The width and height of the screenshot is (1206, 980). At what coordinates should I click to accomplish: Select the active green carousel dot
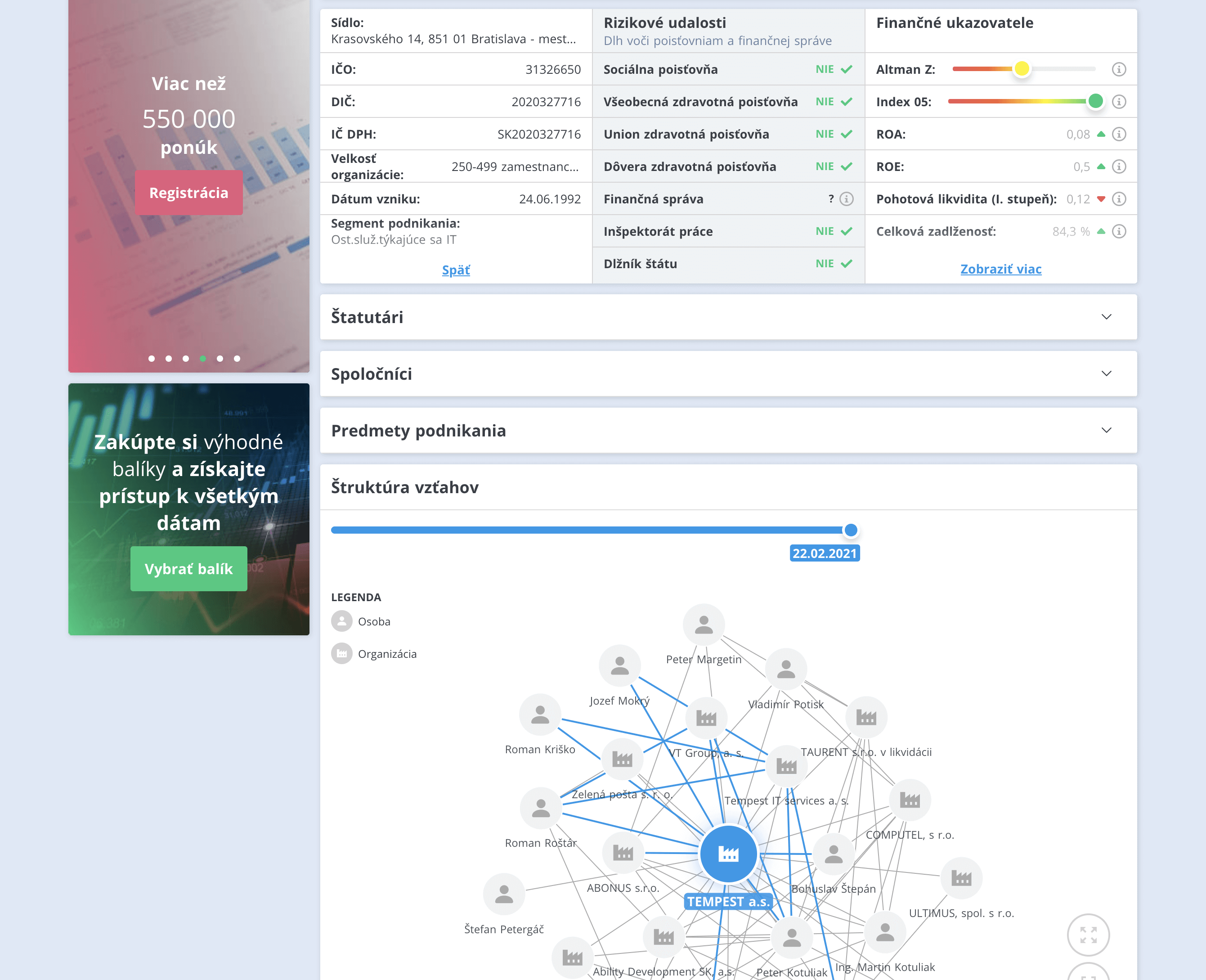202,359
